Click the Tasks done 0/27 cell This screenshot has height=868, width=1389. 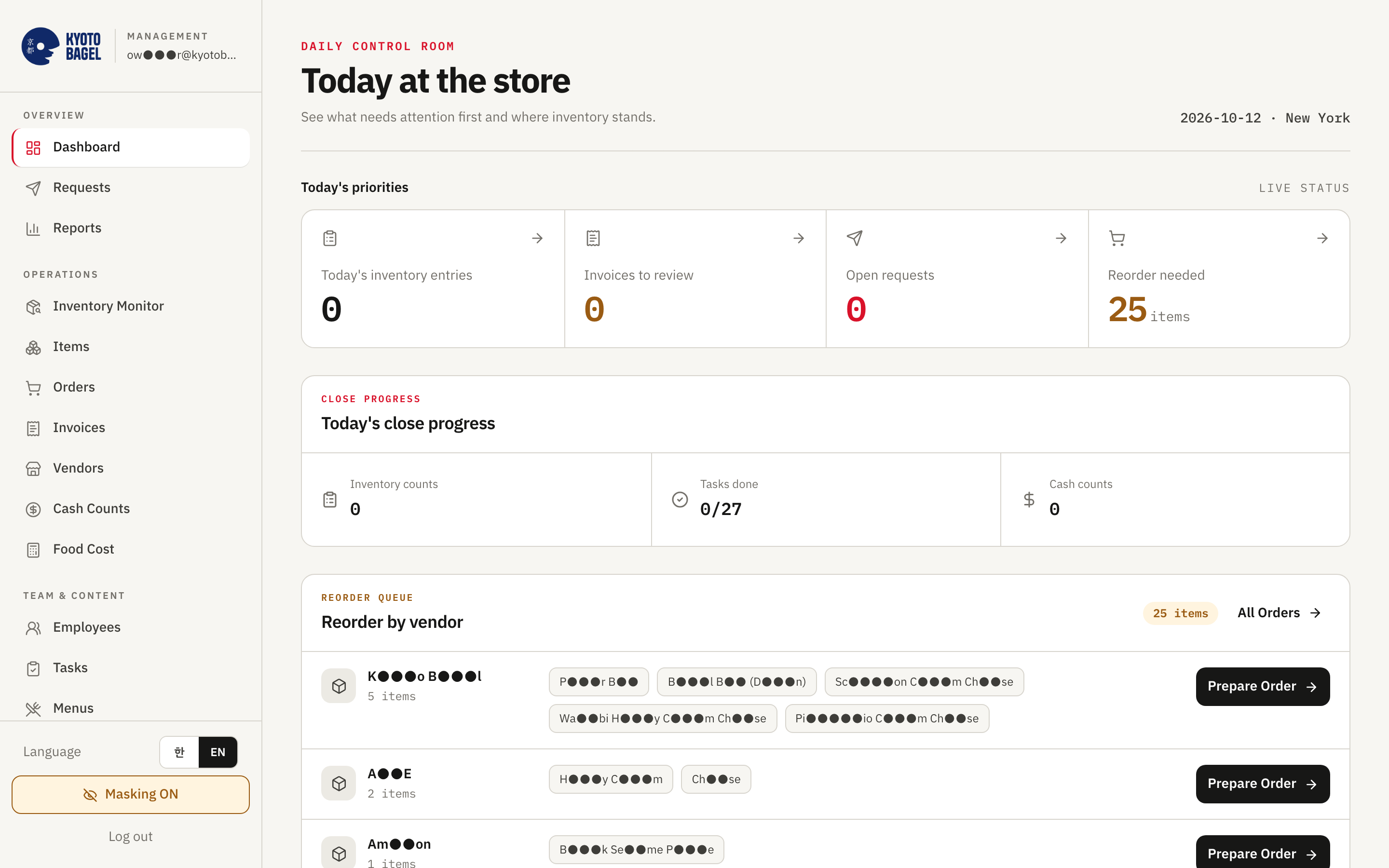pyautogui.click(x=825, y=500)
